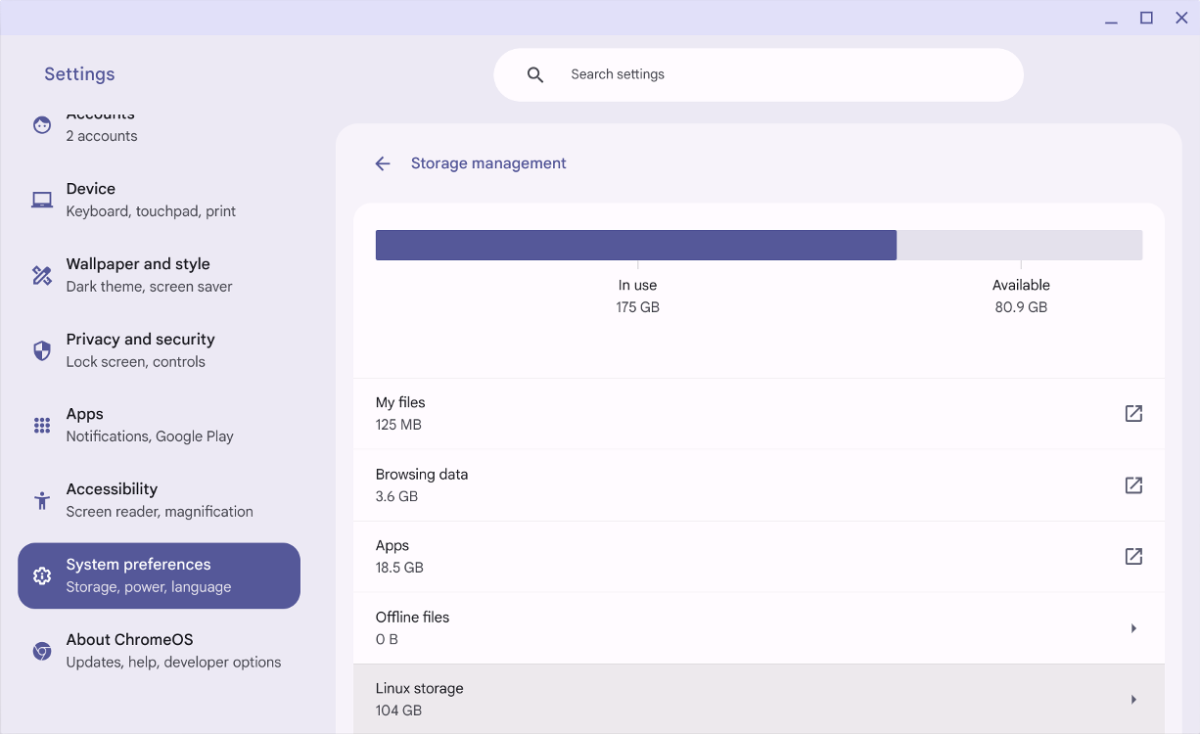Click the Privacy and security shield icon

click(42, 350)
